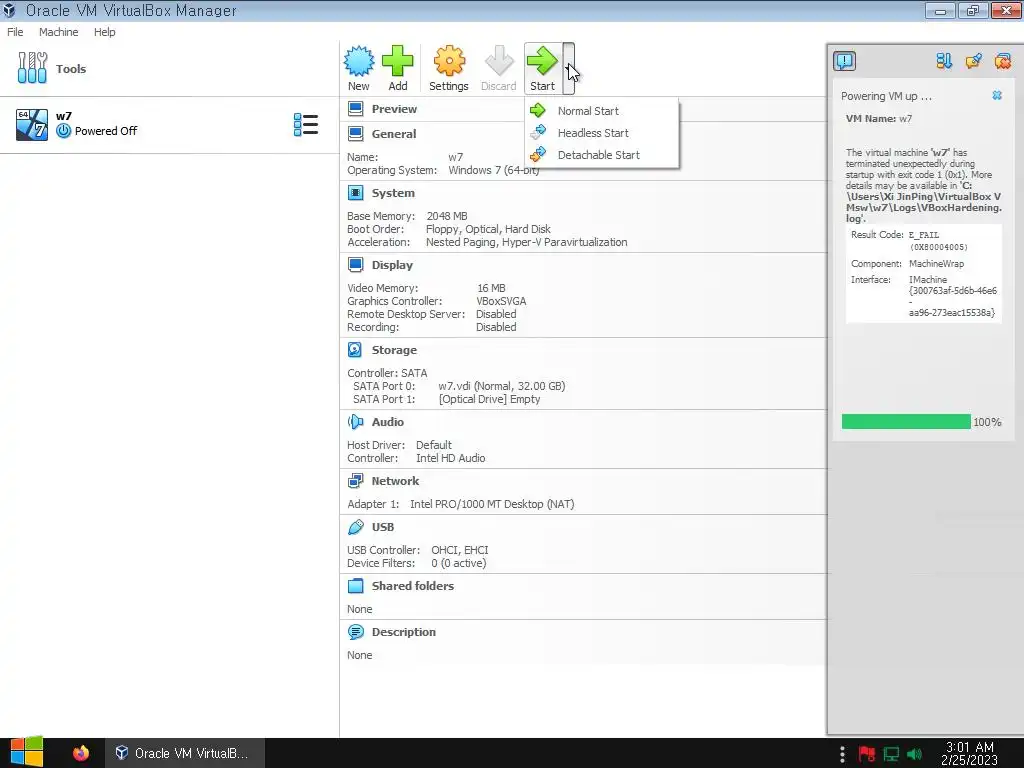Image resolution: width=1024 pixels, height=768 pixels.
Task: Open the Audio section header
Action: coord(387,422)
